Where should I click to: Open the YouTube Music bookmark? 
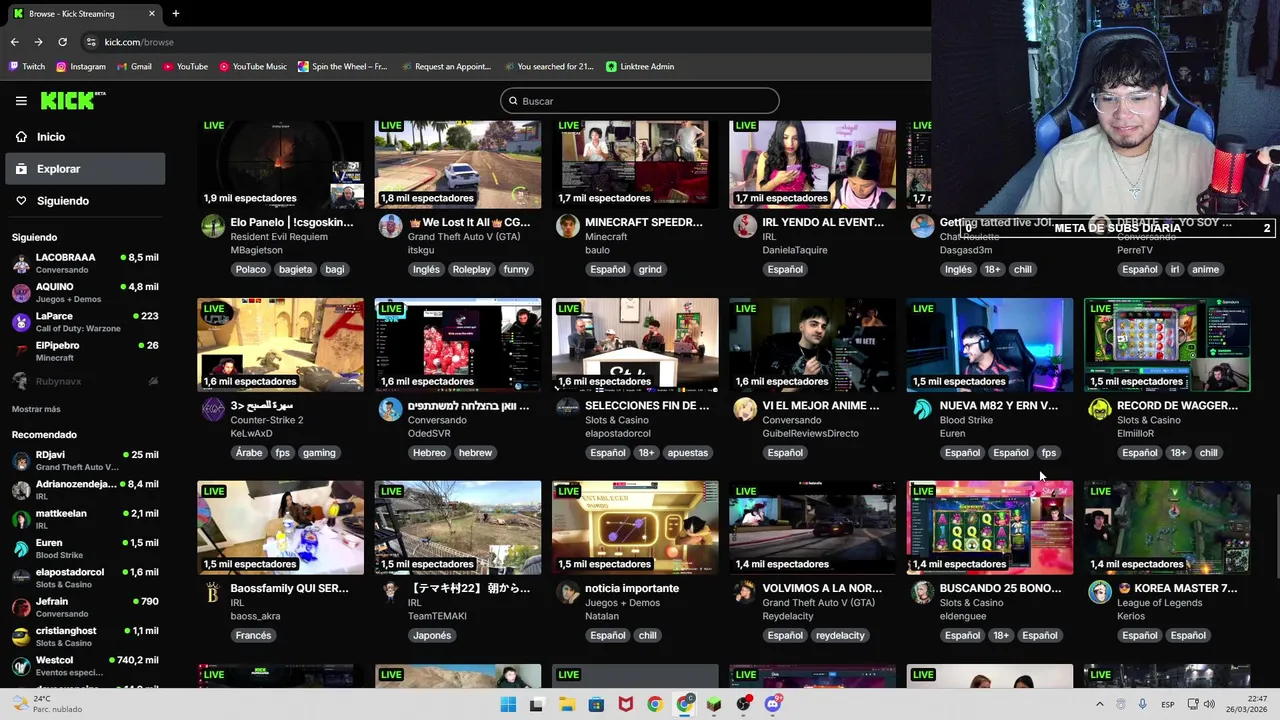(253, 67)
